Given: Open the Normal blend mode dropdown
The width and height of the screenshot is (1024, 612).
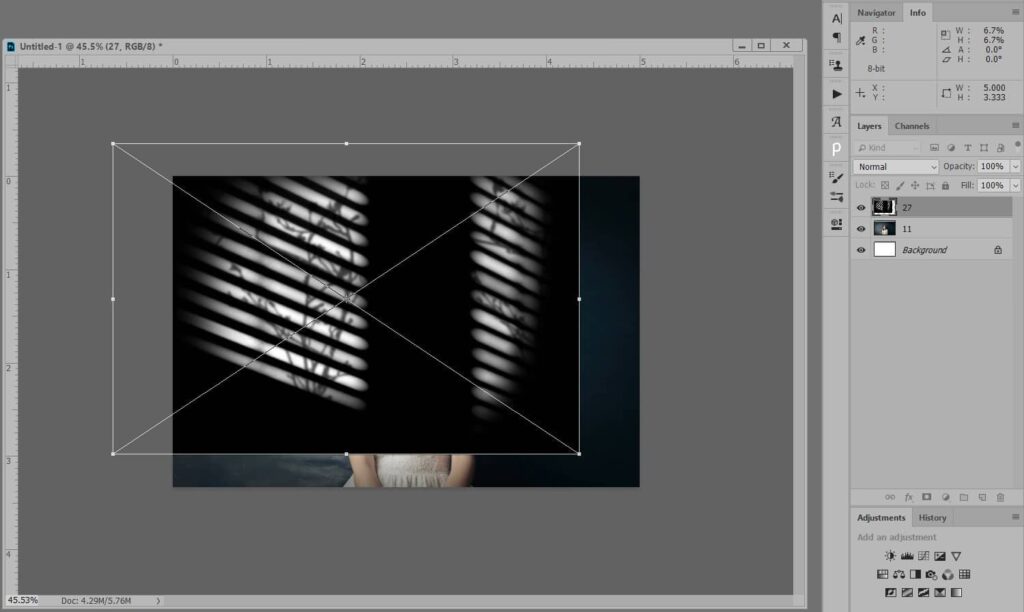Looking at the screenshot, I should pyautogui.click(x=896, y=167).
